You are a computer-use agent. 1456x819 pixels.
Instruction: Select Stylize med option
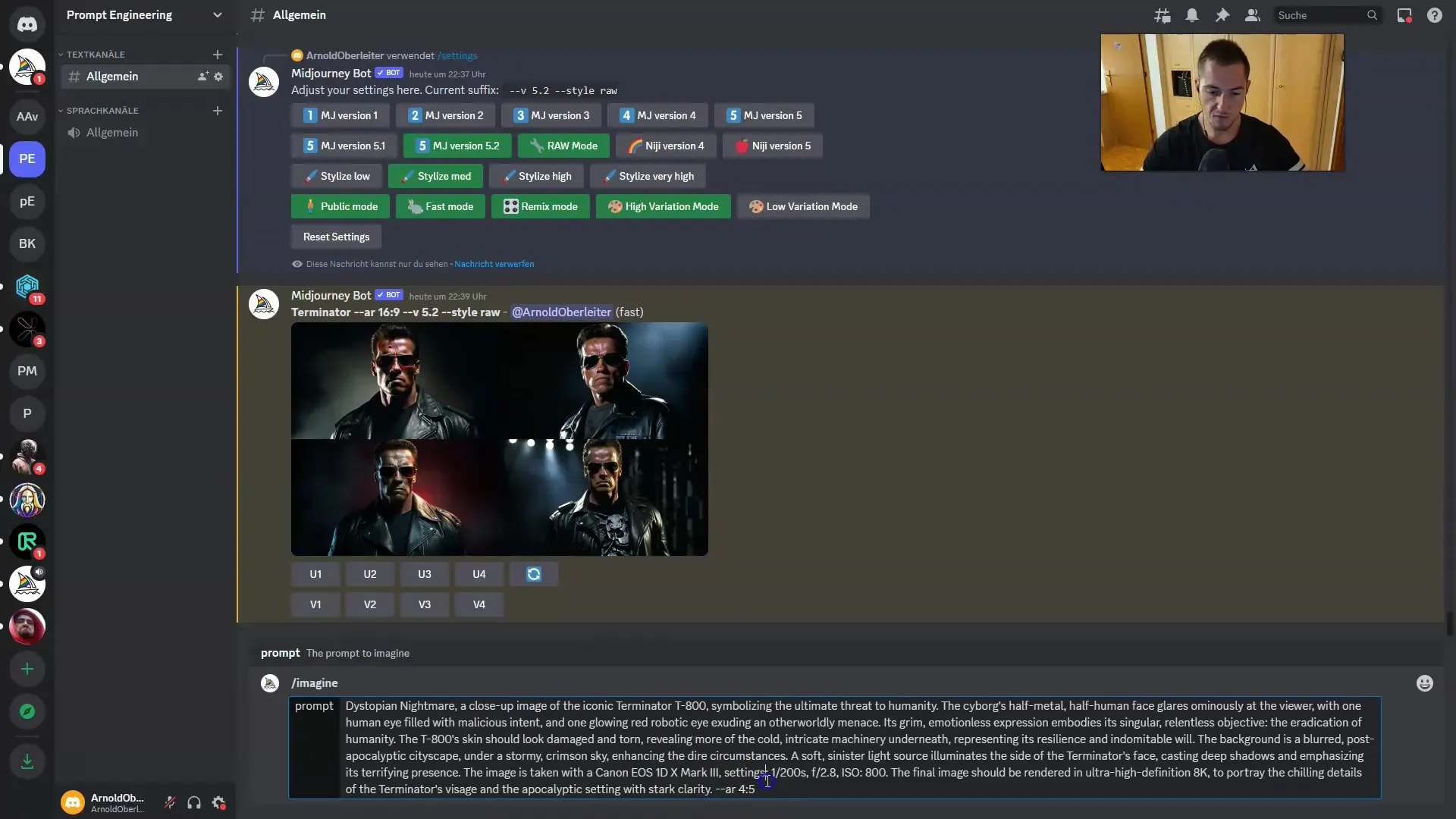(436, 176)
